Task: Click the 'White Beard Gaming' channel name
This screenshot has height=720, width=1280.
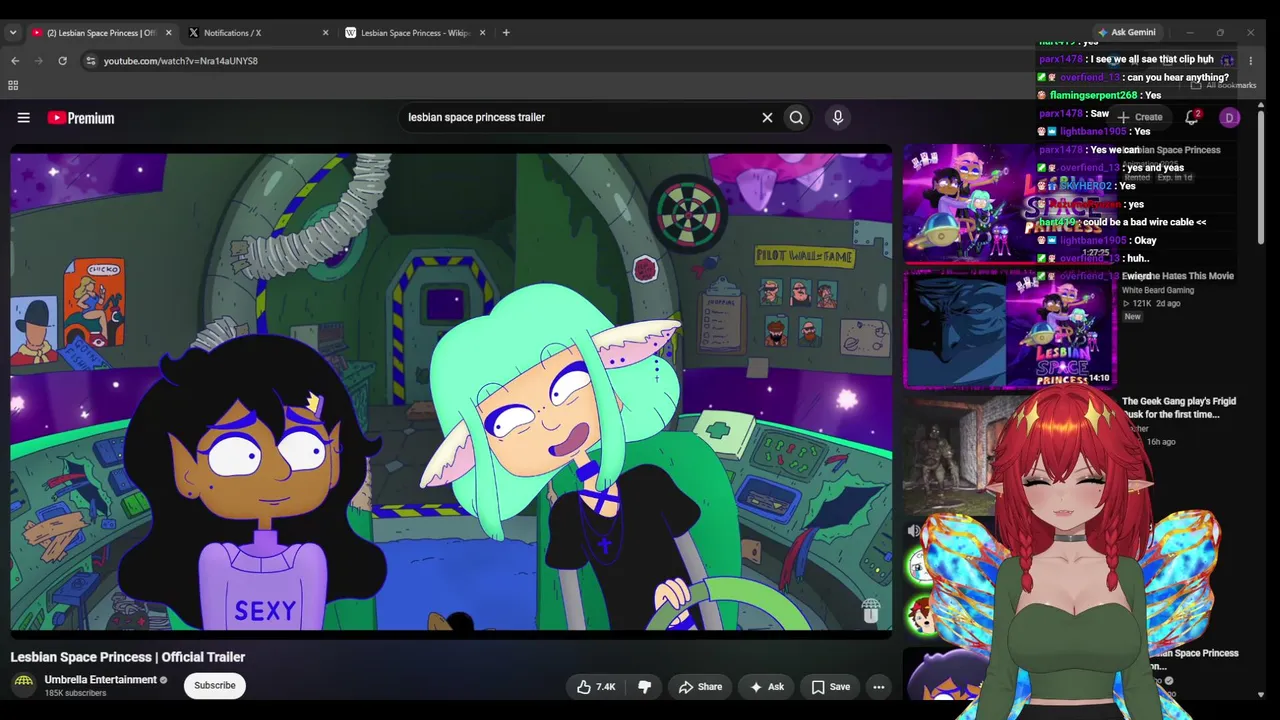Action: [x=1158, y=290]
